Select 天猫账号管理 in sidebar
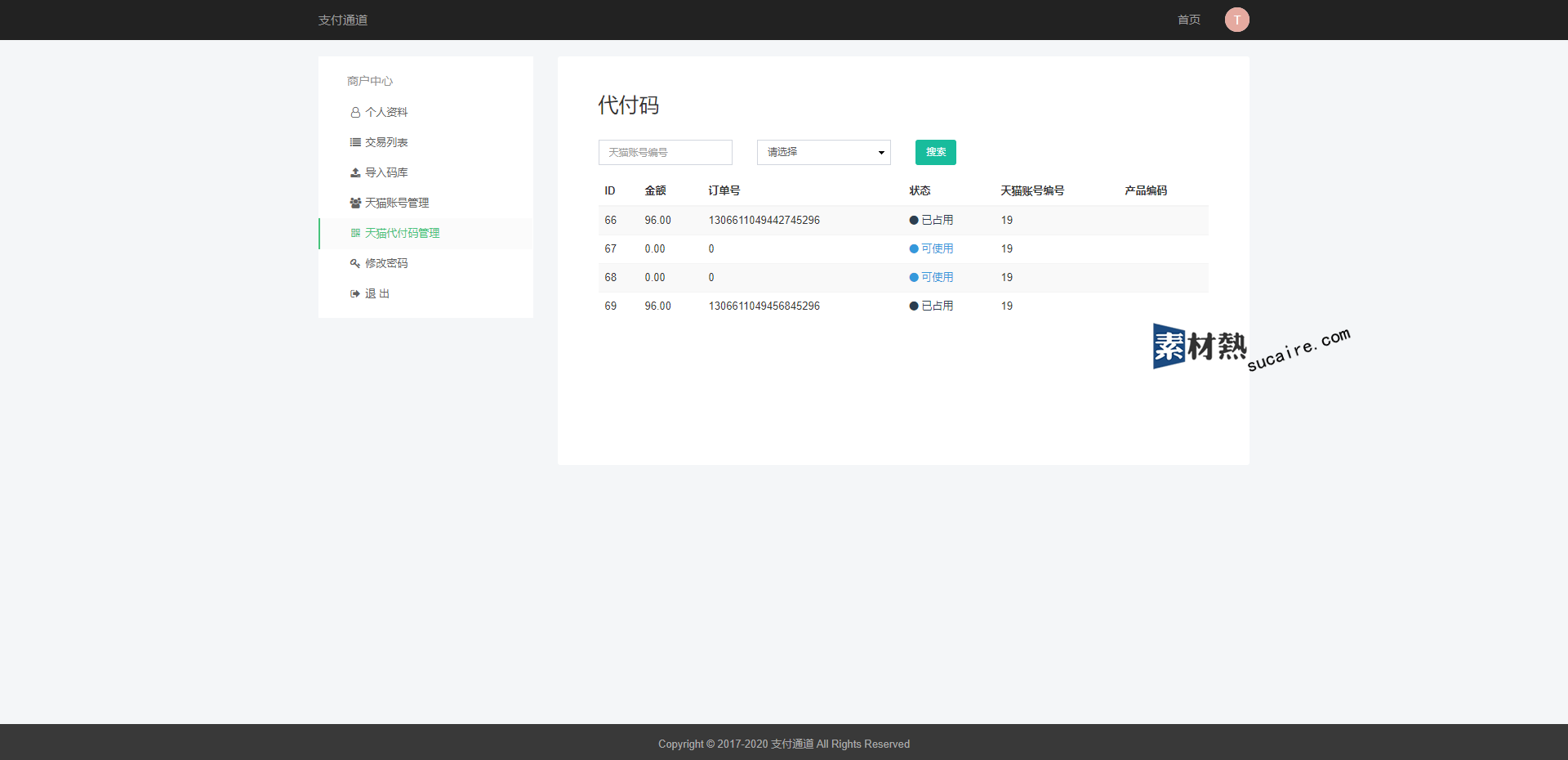This screenshot has width=1568, height=760. click(x=425, y=203)
